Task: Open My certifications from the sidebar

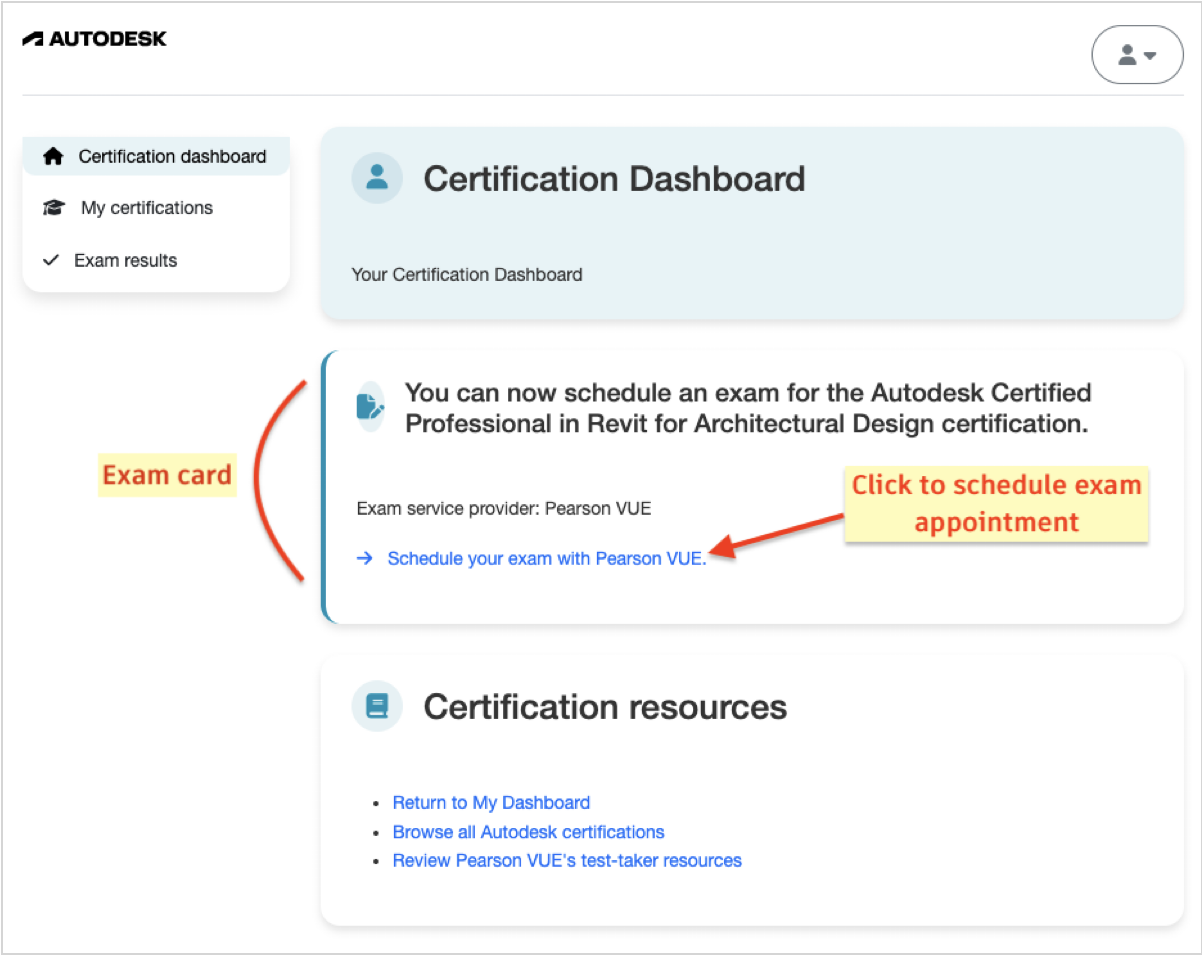Action: 147,208
